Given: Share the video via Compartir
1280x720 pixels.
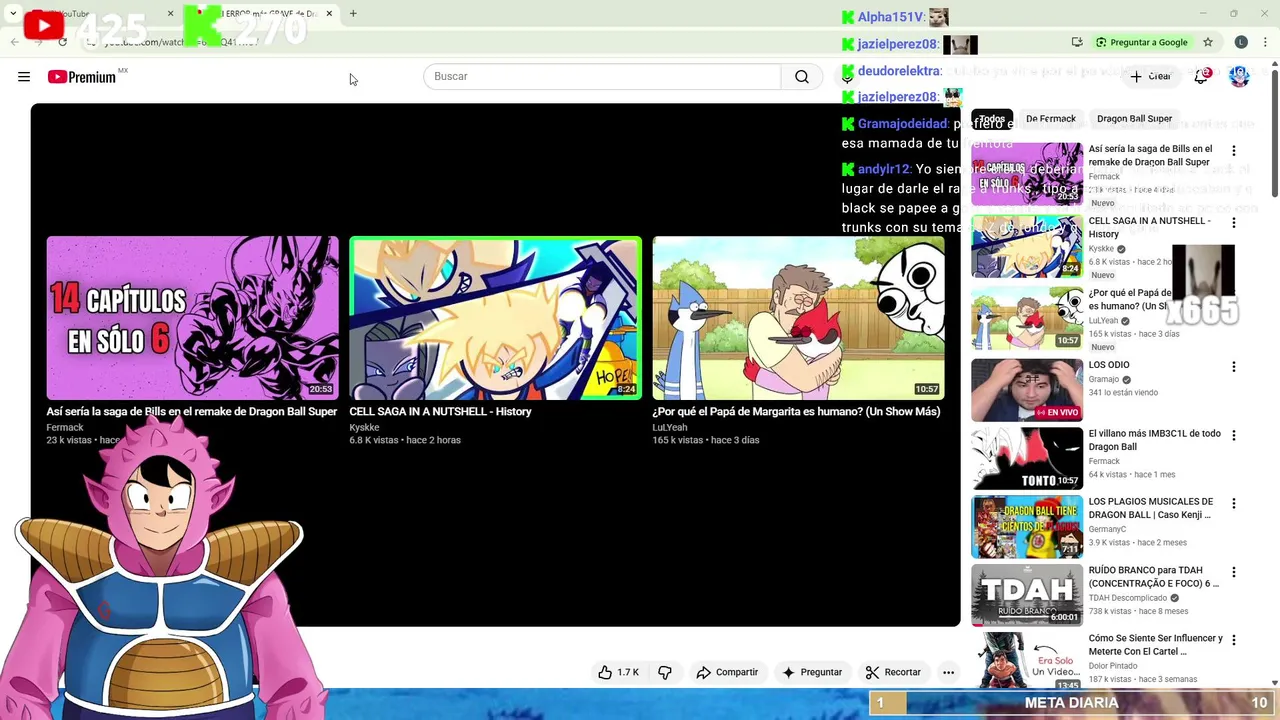Looking at the screenshot, I should (x=727, y=672).
